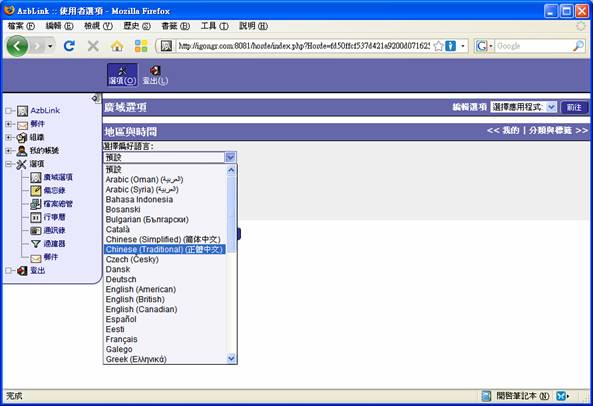
Task: Open the 書籤(B) menu
Action: [175, 26]
